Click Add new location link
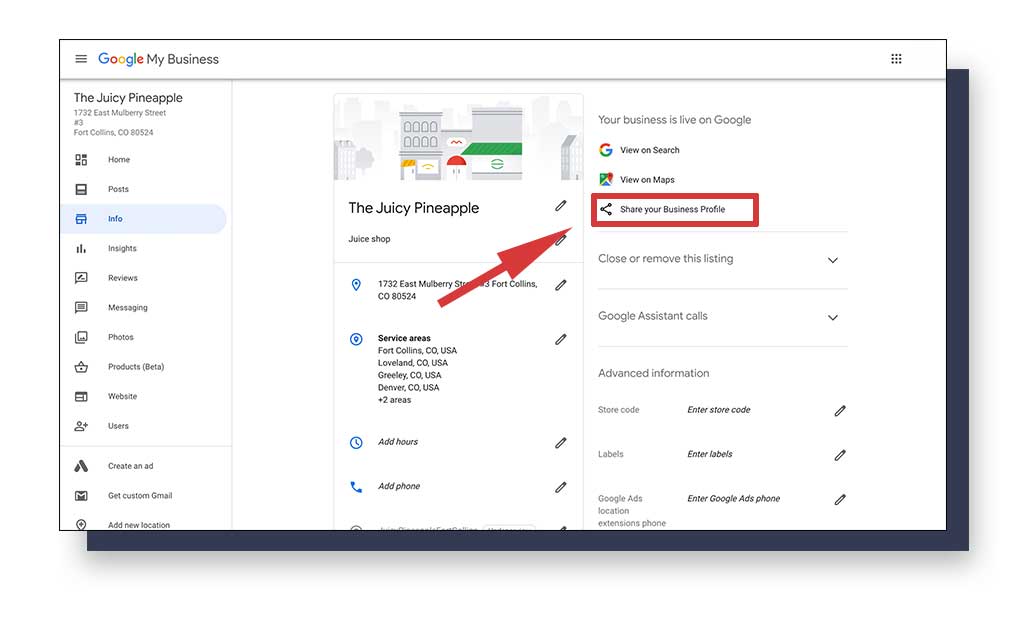The height and width of the screenshot is (619, 1024). coord(138,524)
